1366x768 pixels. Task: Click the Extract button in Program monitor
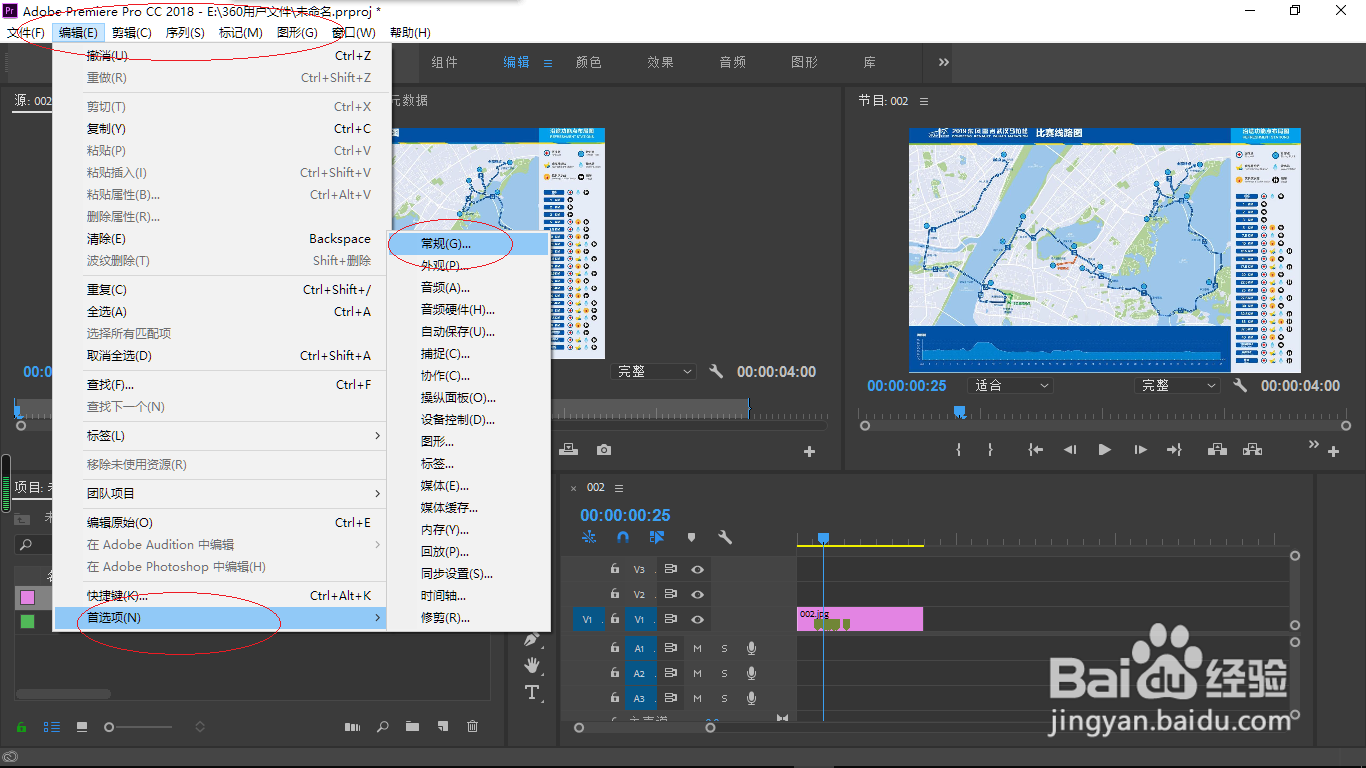point(1252,450)
